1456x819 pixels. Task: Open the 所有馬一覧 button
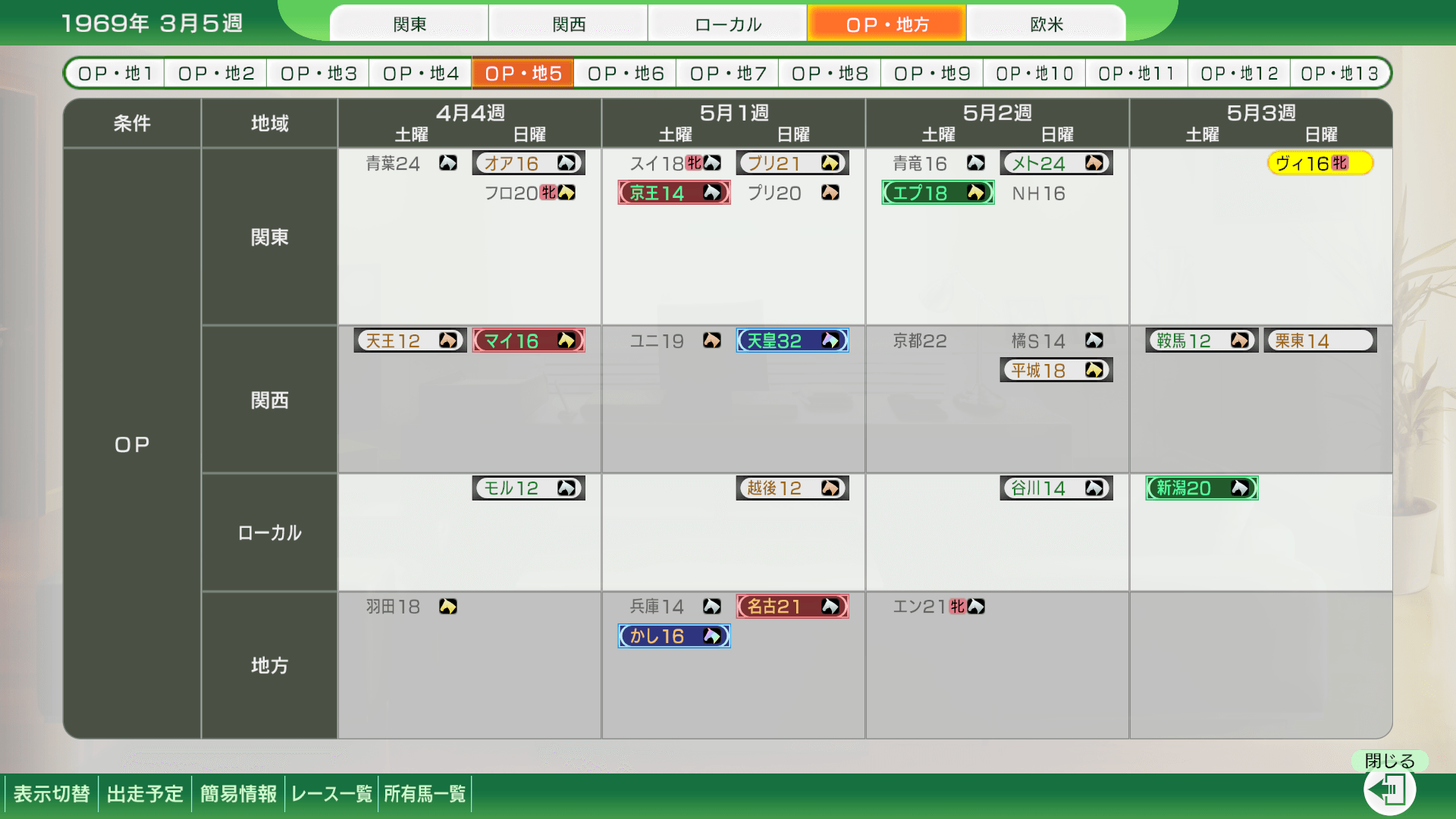click(425, 794)
